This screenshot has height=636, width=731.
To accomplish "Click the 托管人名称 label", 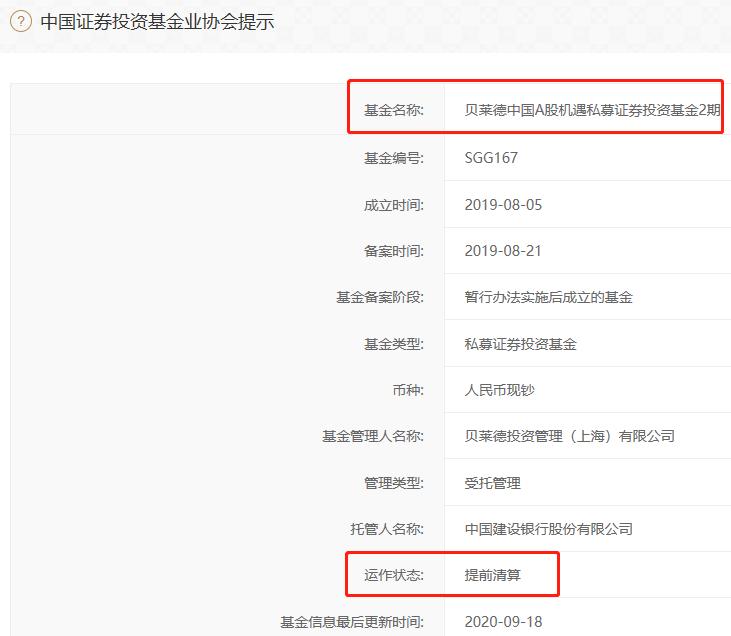I will [x=387, y=529].
